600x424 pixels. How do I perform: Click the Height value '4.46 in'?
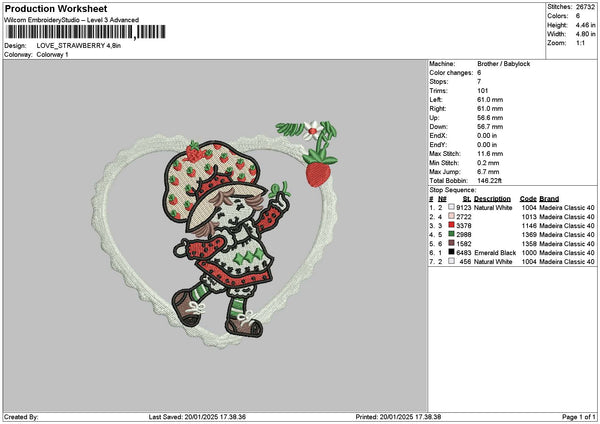[585, 25]
